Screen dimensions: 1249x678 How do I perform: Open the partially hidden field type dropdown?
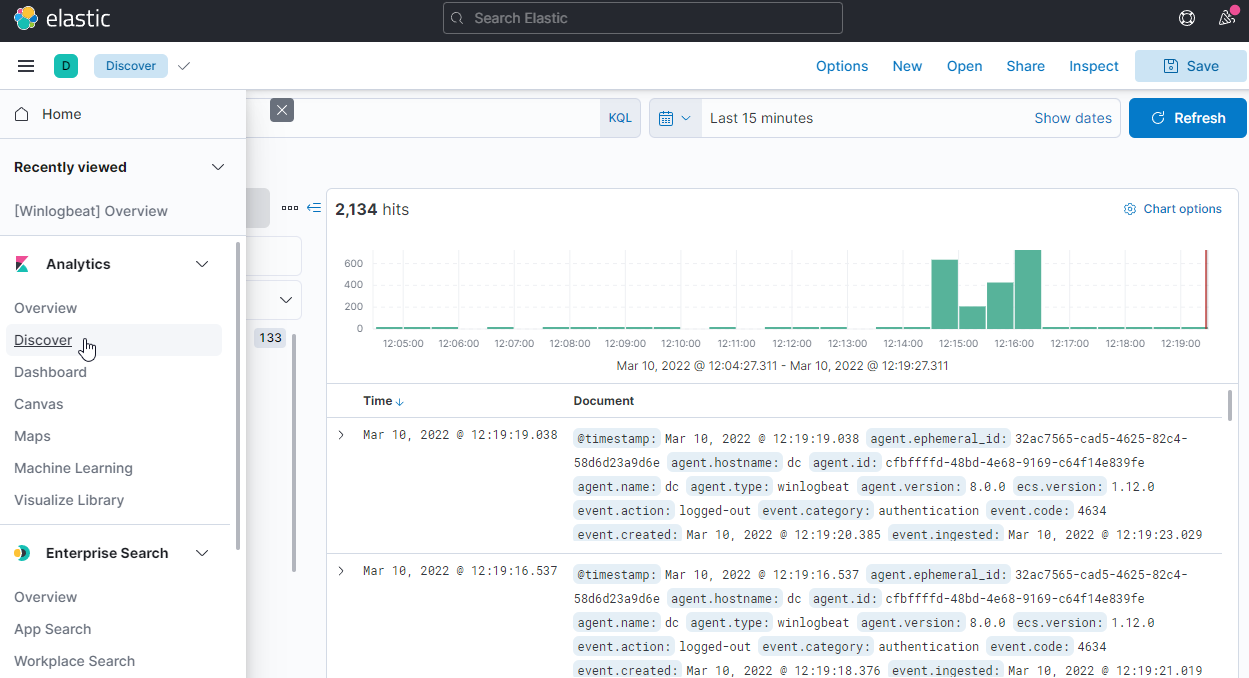coord(286,300)
